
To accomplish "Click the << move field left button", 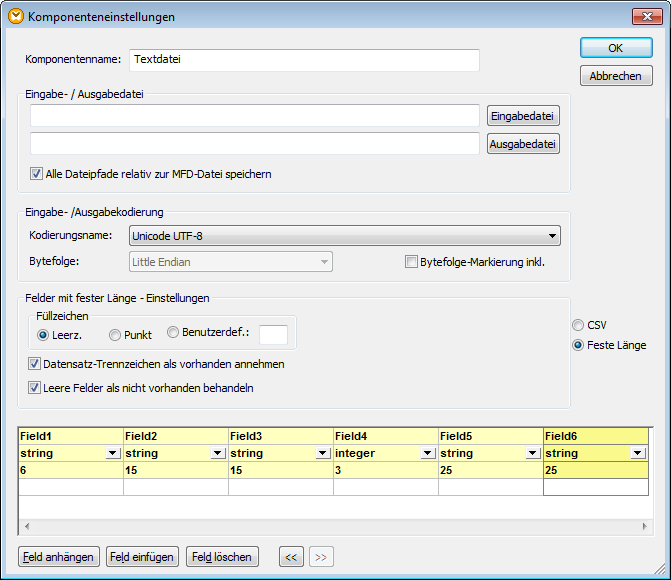I will 290,557.
